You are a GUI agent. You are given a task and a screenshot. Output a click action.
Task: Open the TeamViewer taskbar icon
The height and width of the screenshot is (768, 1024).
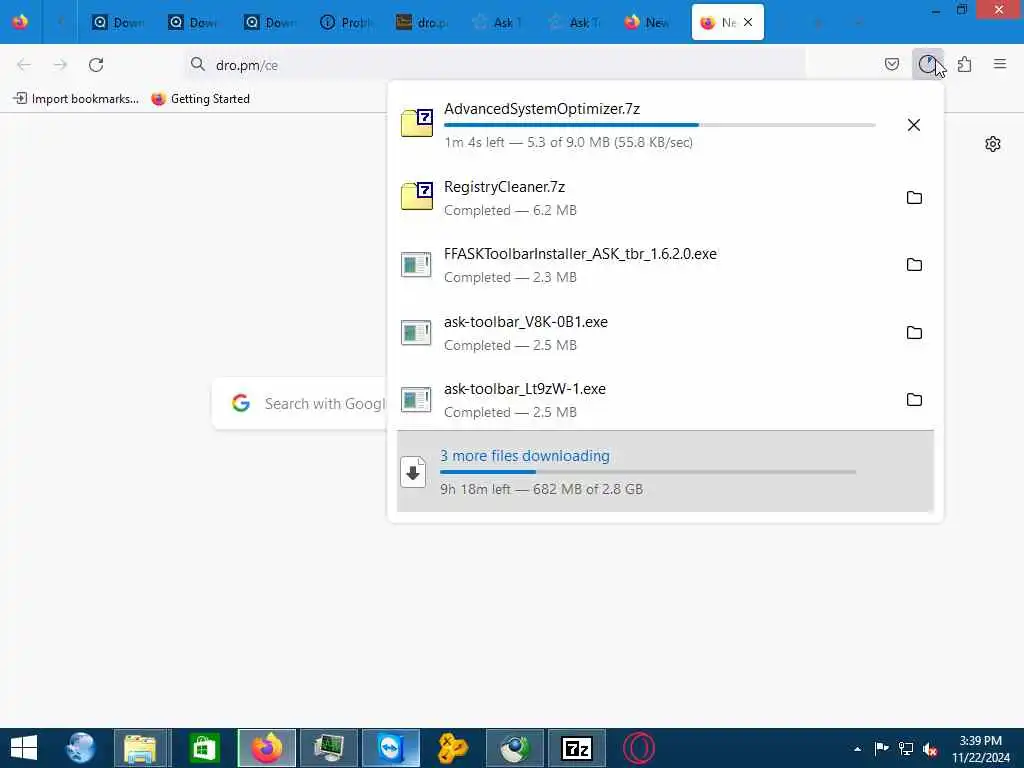[391, 748]
